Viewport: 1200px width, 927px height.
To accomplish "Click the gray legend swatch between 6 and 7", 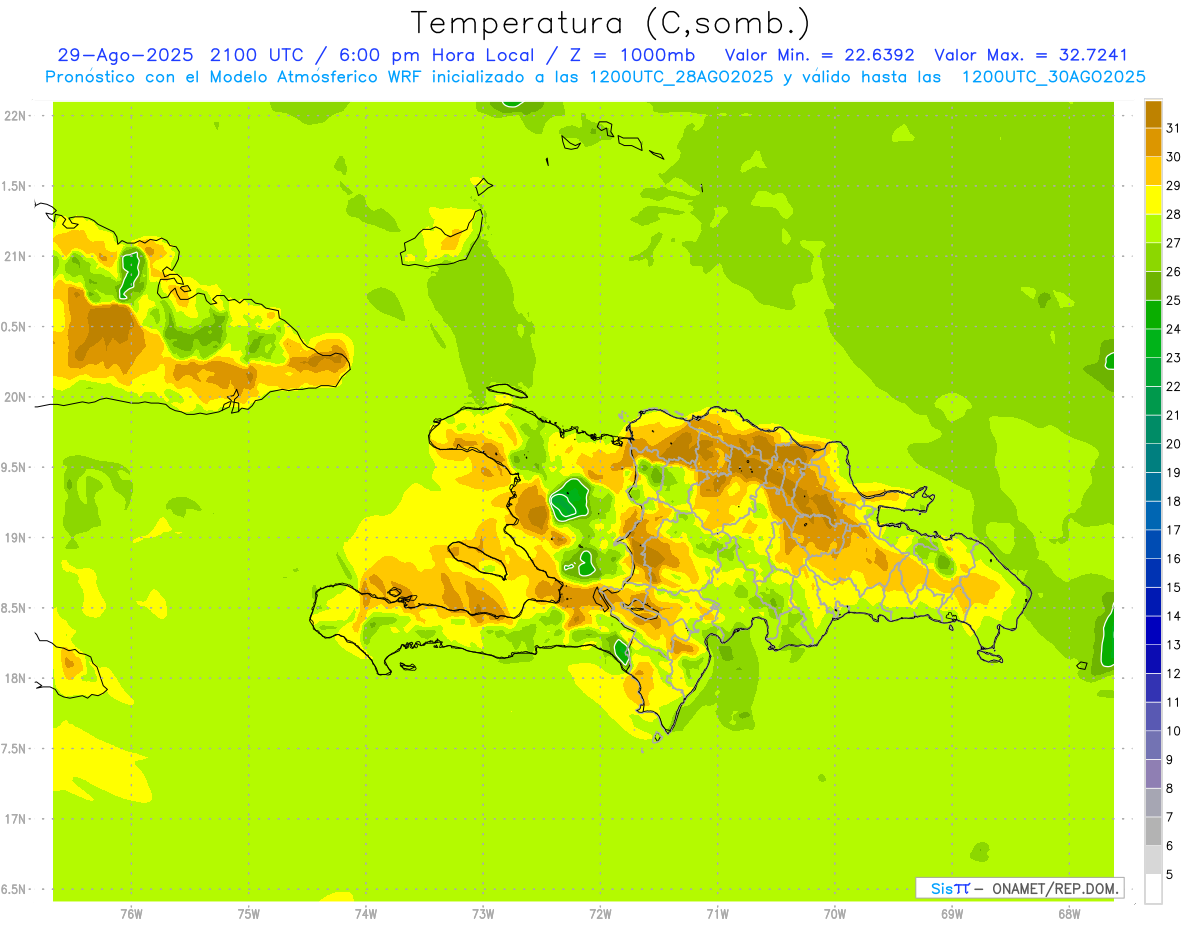I will point(1153,831).
